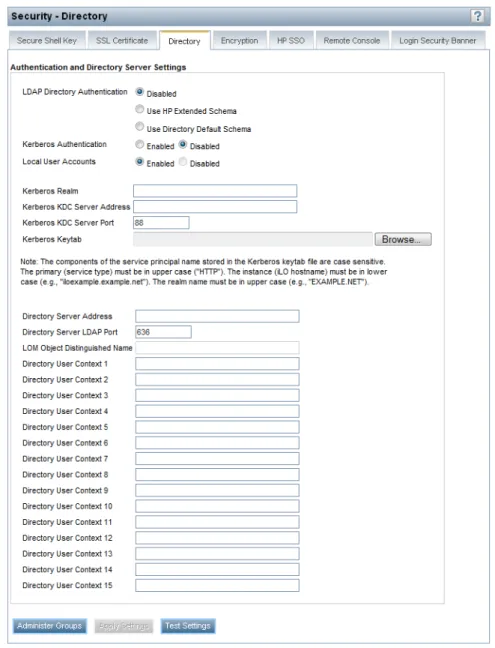
Task: Click the LOM Object Distinguished Name field
Action: (217, 348)
